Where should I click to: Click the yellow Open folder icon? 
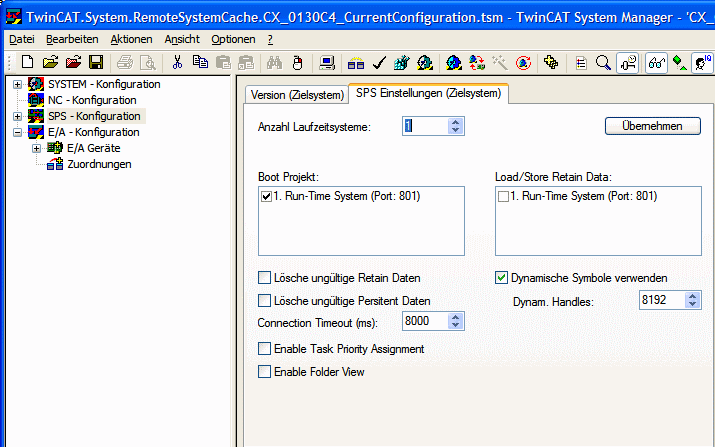tap(50, 62)
